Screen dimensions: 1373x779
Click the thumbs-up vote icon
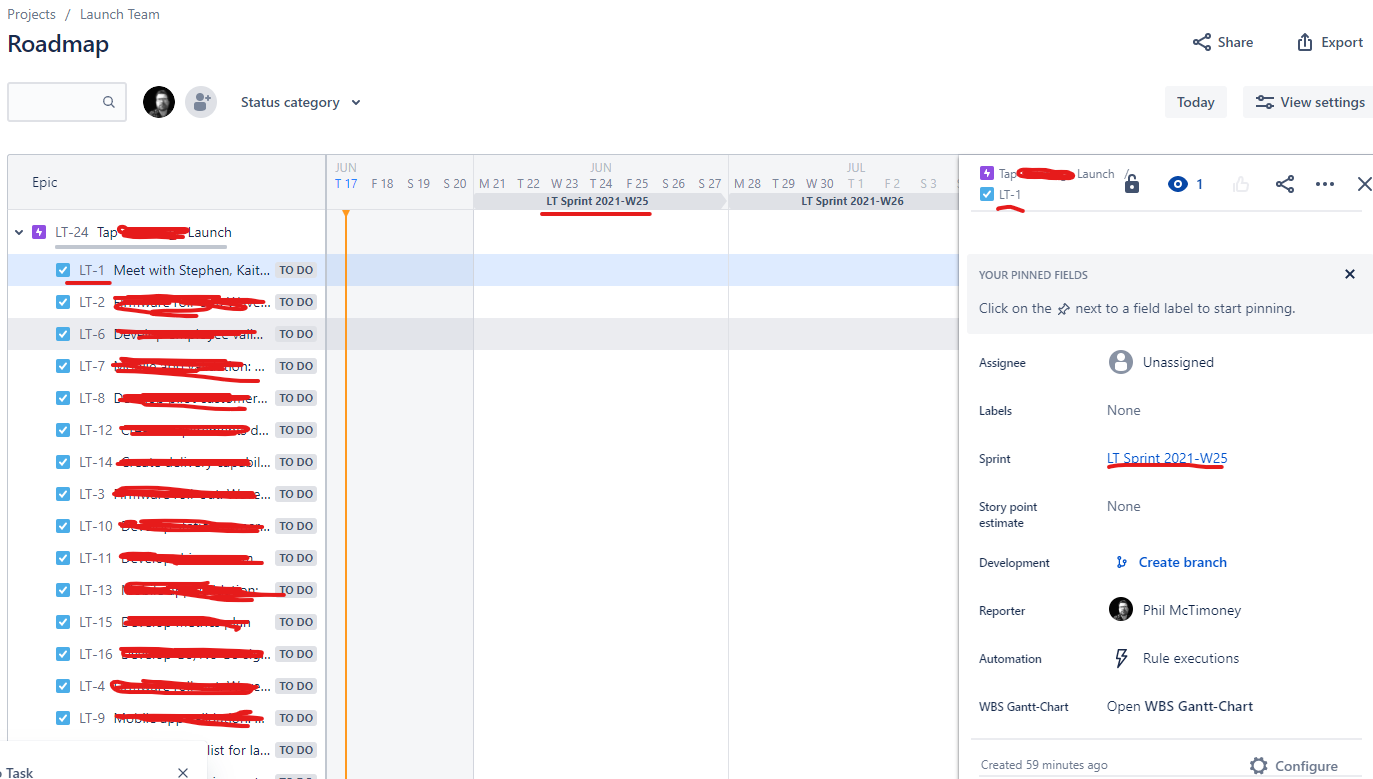[x=1241, y=184]
